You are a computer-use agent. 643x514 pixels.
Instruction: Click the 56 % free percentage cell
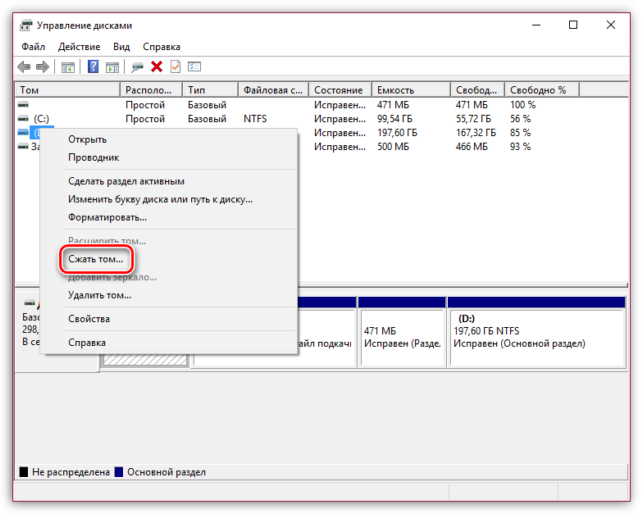520,119
